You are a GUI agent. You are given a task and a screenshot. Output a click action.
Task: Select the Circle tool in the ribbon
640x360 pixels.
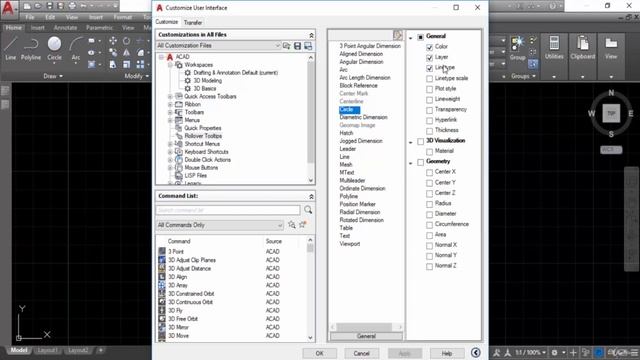pos(54,48)
